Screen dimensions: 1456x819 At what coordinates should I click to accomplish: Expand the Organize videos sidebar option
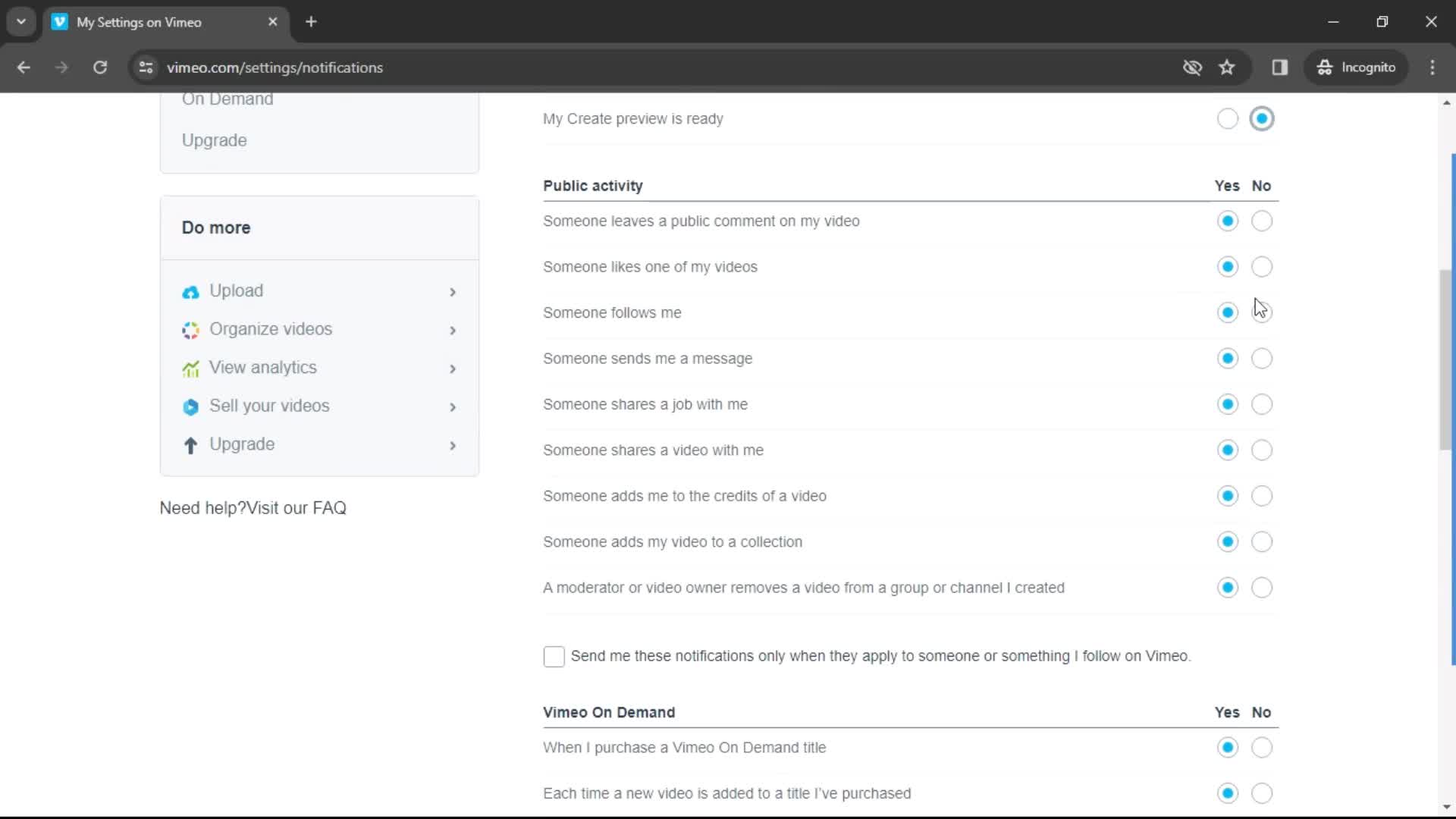[x=453, y=329]
